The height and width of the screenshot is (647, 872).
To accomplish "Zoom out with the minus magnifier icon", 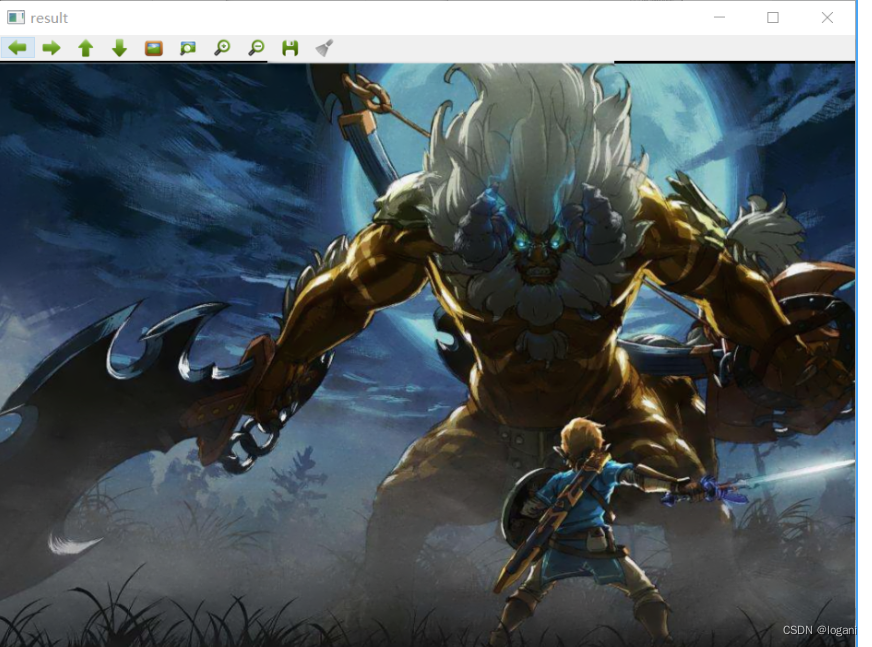I will (256, 48).
